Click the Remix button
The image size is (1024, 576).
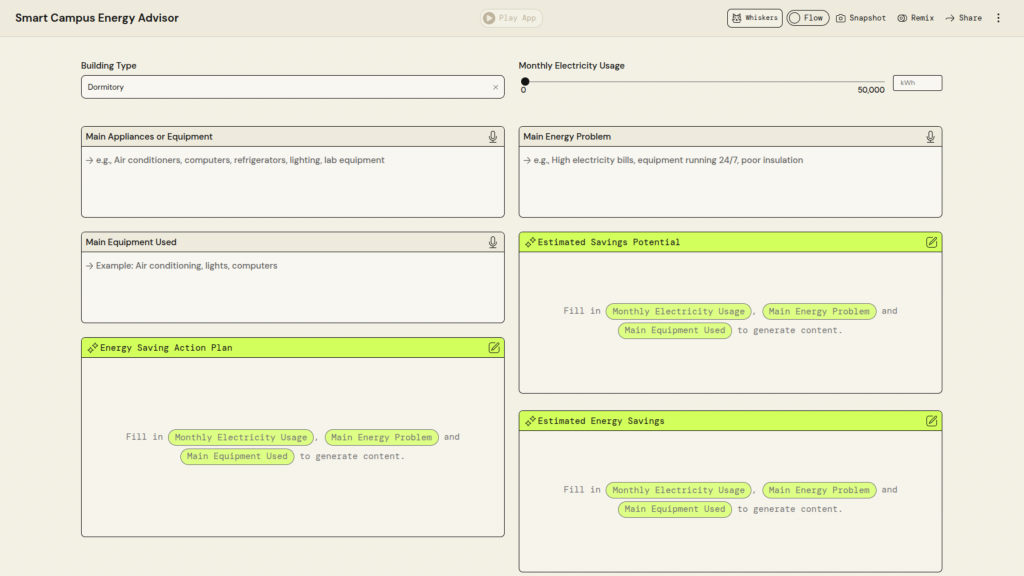[x=915, y=18]
